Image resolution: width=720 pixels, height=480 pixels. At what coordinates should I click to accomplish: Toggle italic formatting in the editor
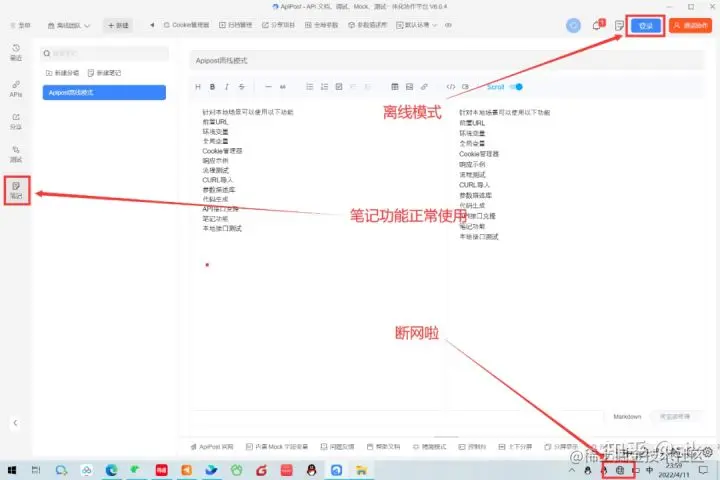tap(227, 87)
